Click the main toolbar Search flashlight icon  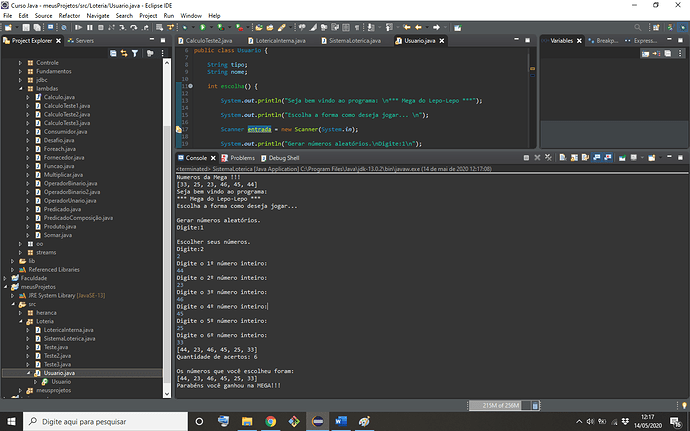281,28
